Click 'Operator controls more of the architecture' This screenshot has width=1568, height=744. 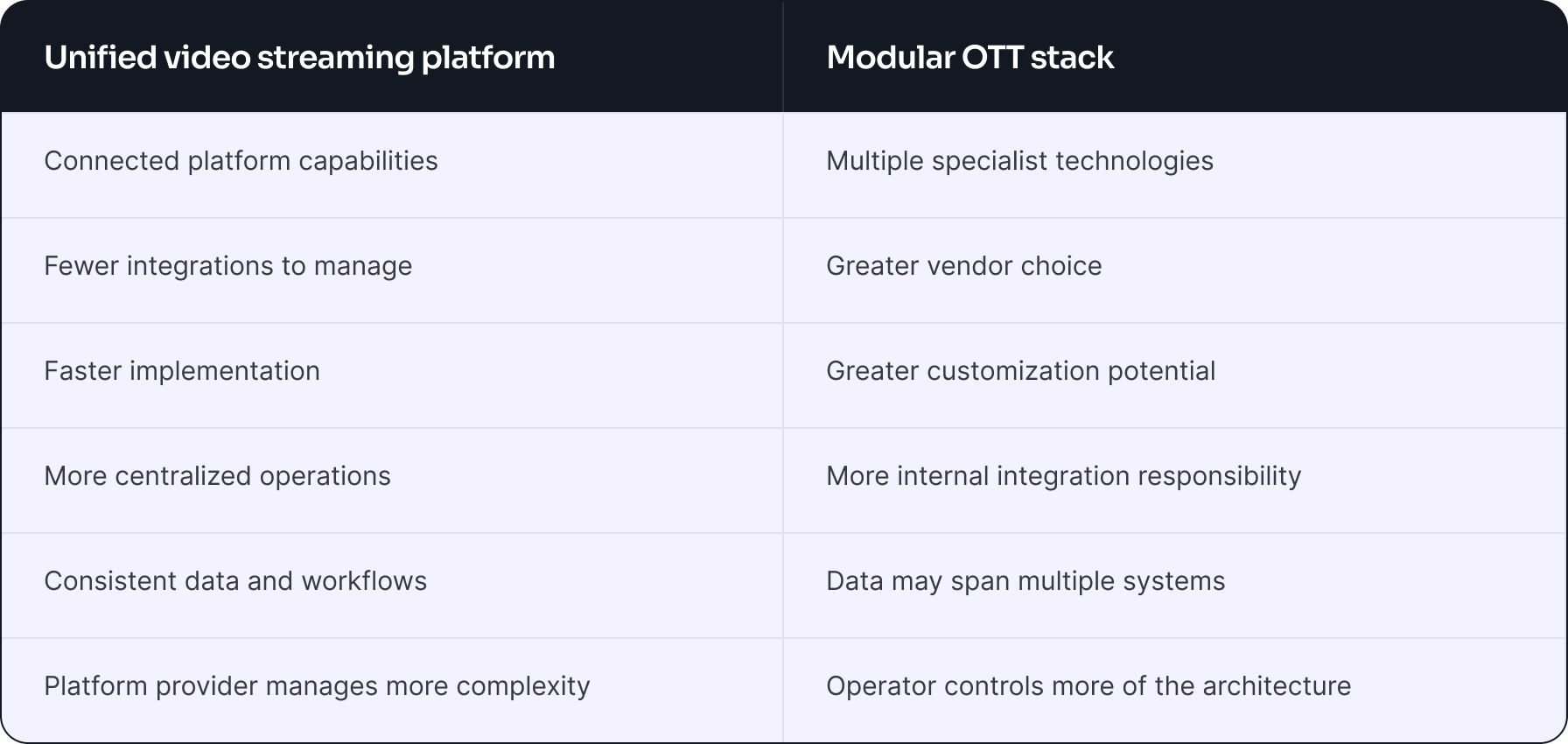point(1088,686)
